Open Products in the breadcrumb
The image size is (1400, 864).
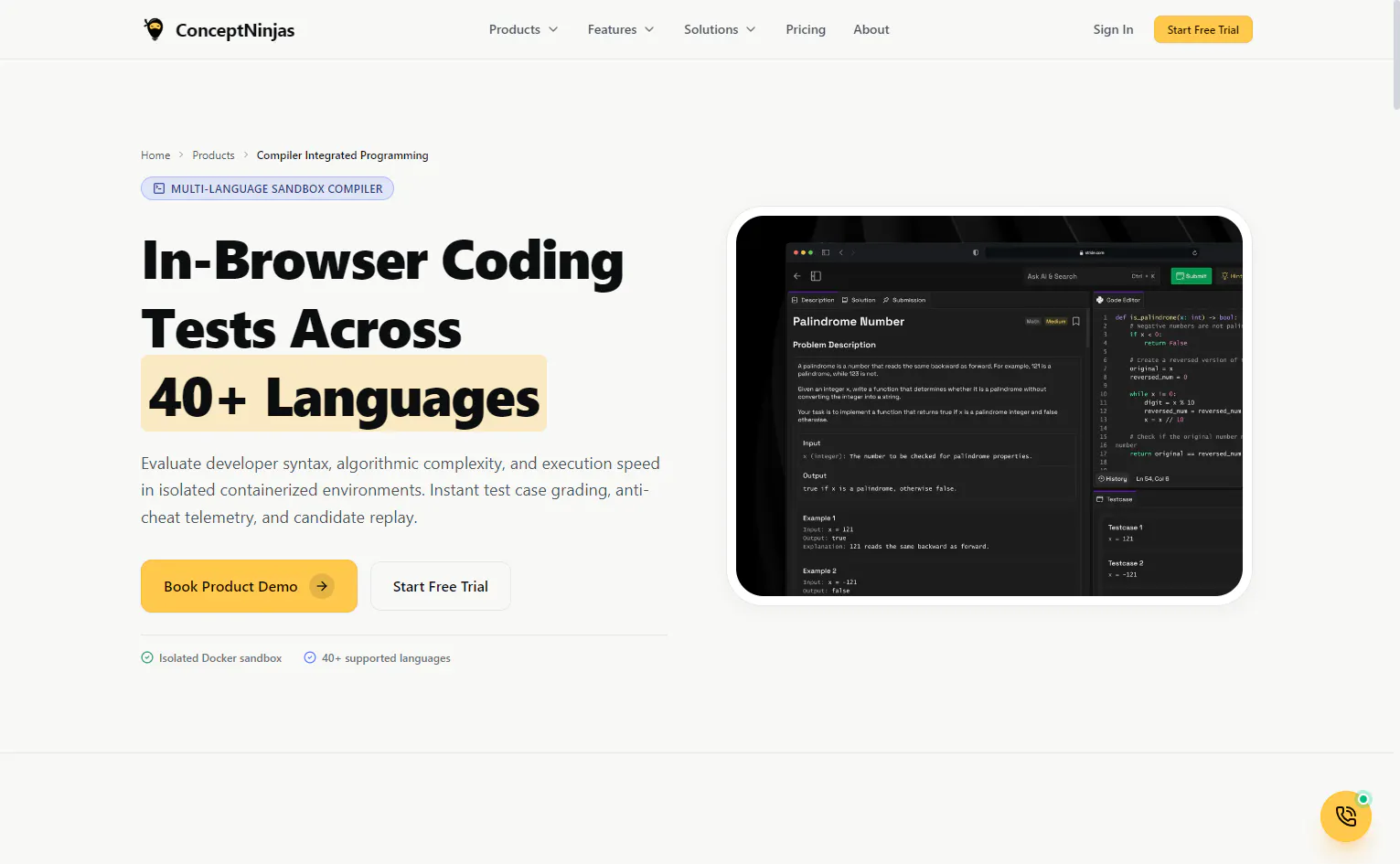[x=213, y=155]
